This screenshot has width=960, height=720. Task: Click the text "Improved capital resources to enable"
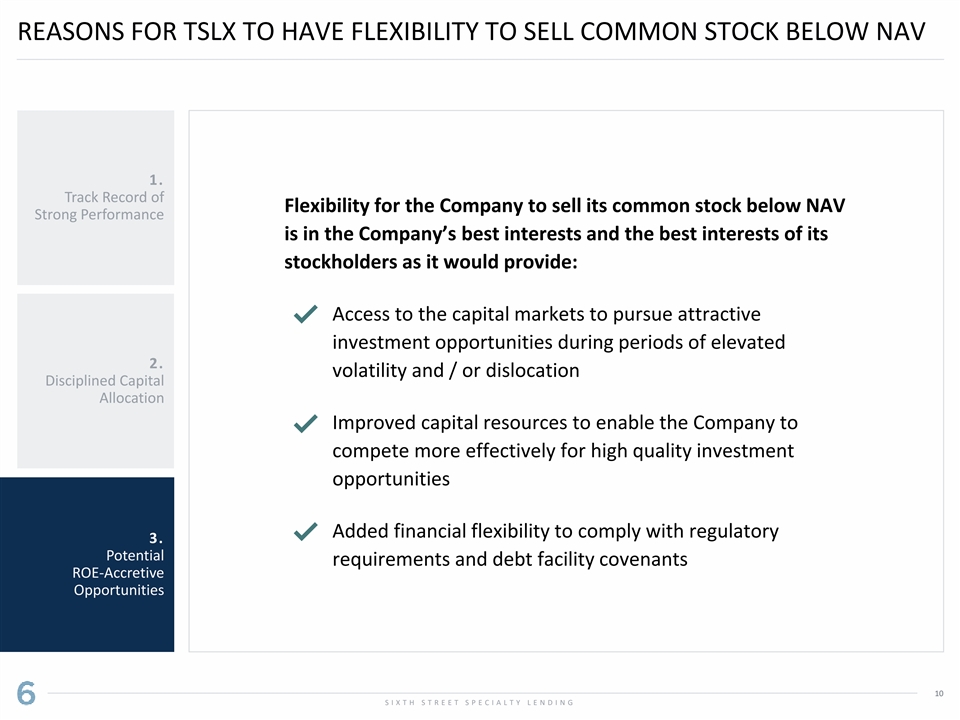pos(564,423)
